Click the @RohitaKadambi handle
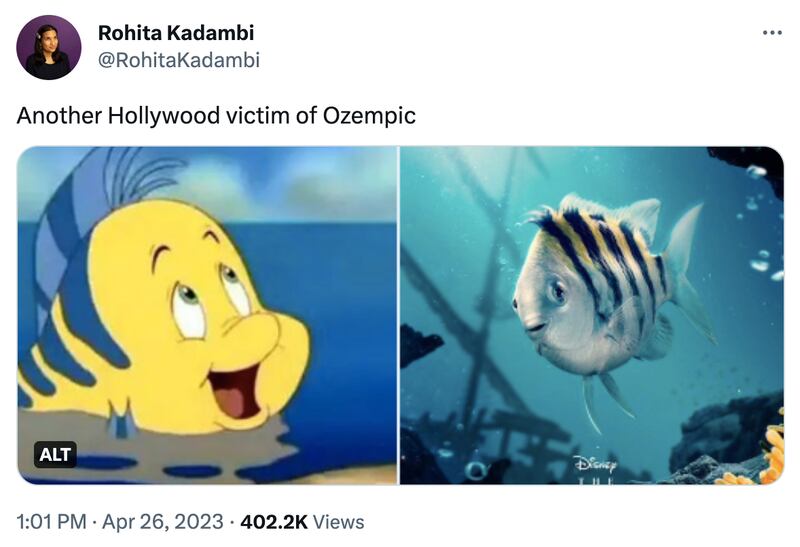Viewport: 800px width, 547px height. click(178, 60)
